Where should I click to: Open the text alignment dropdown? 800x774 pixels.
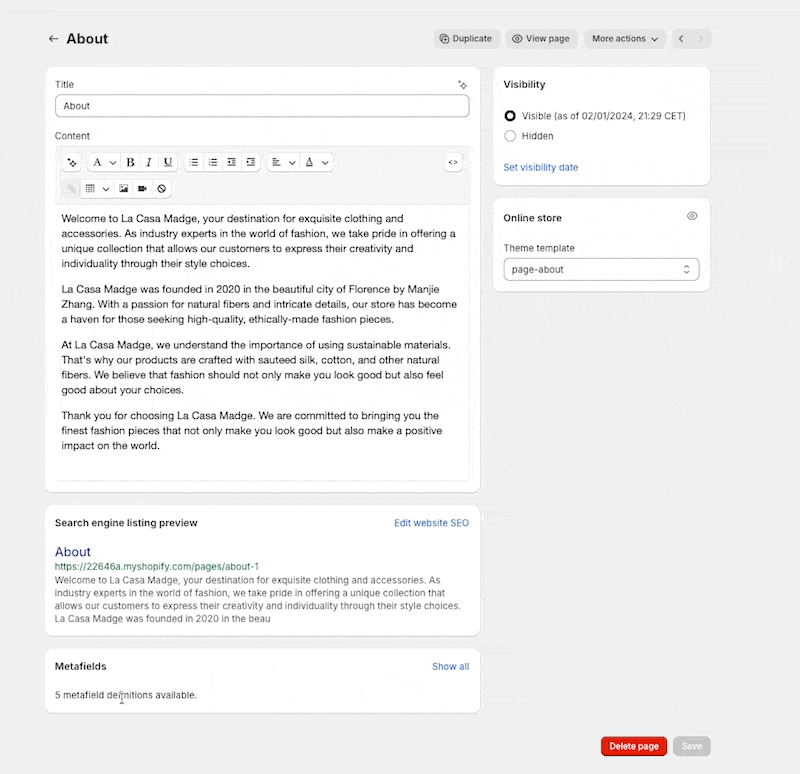(x=283, y=162)
